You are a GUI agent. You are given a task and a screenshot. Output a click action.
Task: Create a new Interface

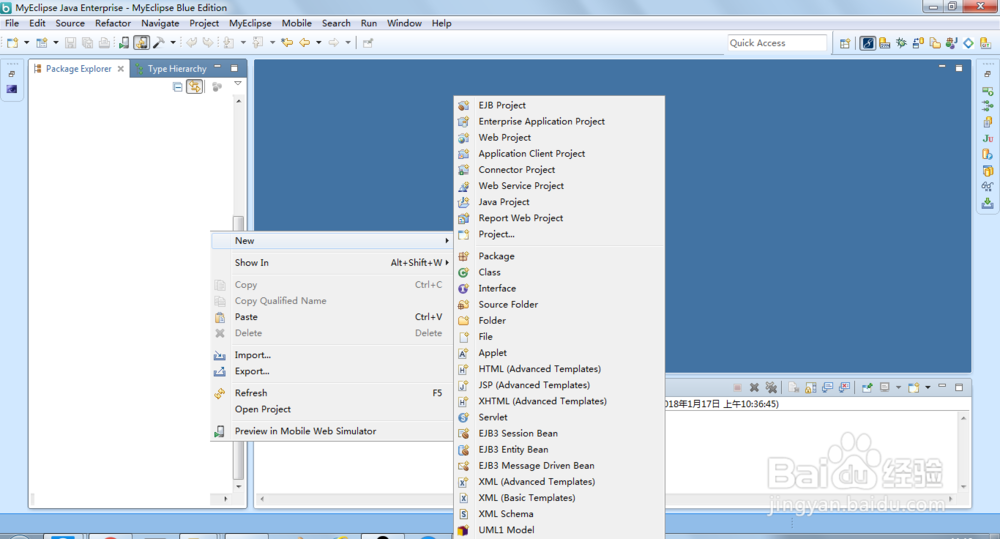click(x=559, y=288)
